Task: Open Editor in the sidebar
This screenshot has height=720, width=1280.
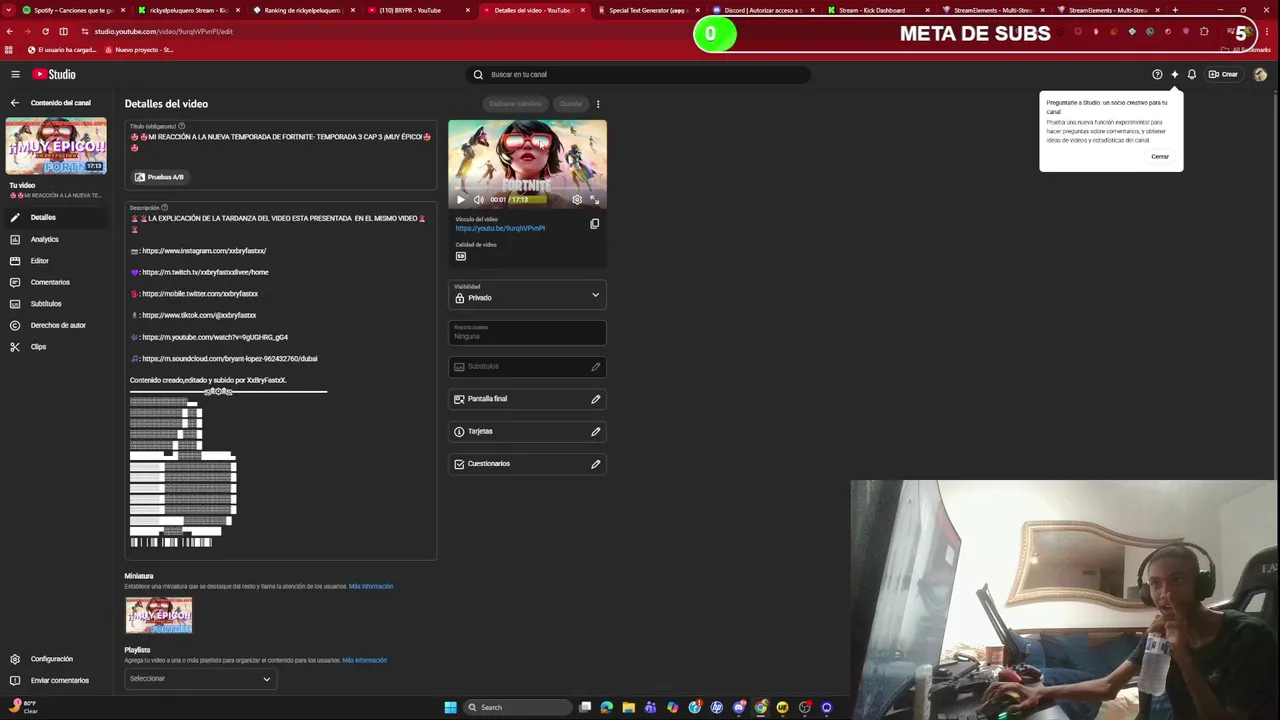Action: pos(55,261)
